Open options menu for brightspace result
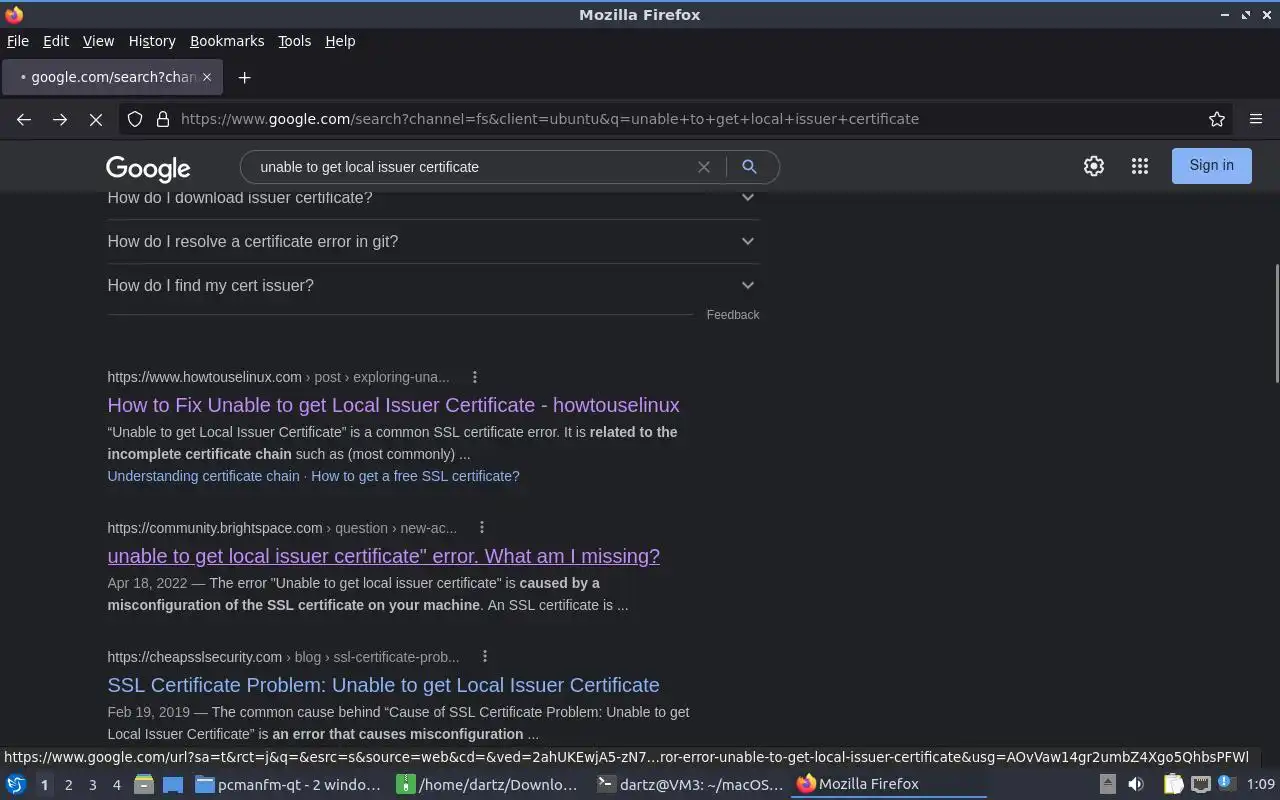 482,528
